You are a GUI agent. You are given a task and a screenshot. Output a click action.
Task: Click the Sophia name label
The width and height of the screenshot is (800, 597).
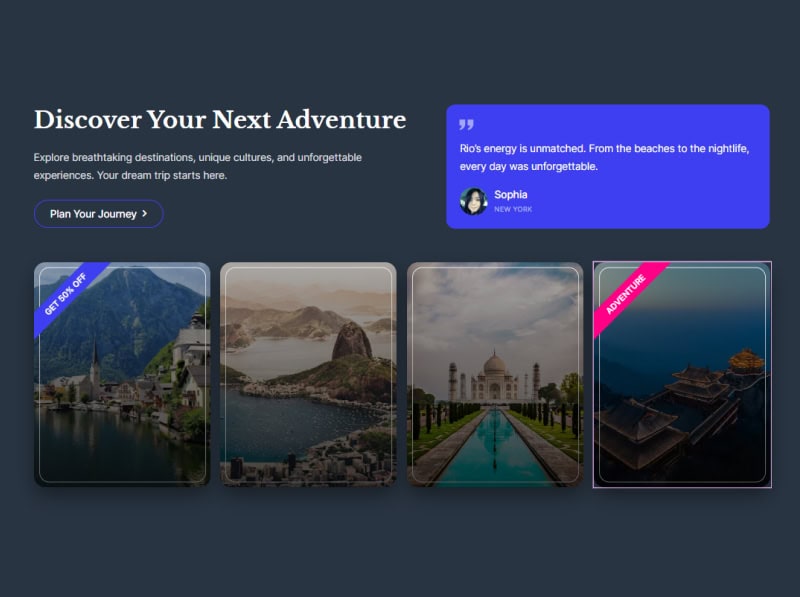click(x=511, y=194)
